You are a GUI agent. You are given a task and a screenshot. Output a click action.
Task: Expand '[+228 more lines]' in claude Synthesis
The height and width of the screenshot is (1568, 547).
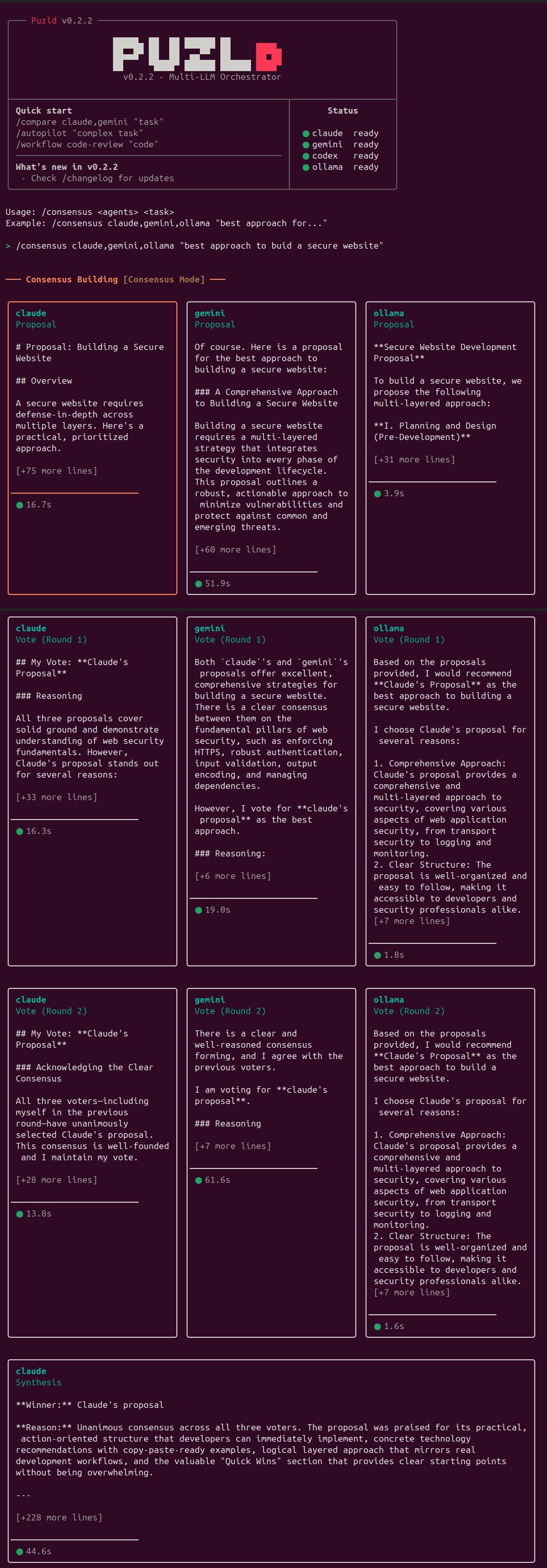(x=59, y=1517)
